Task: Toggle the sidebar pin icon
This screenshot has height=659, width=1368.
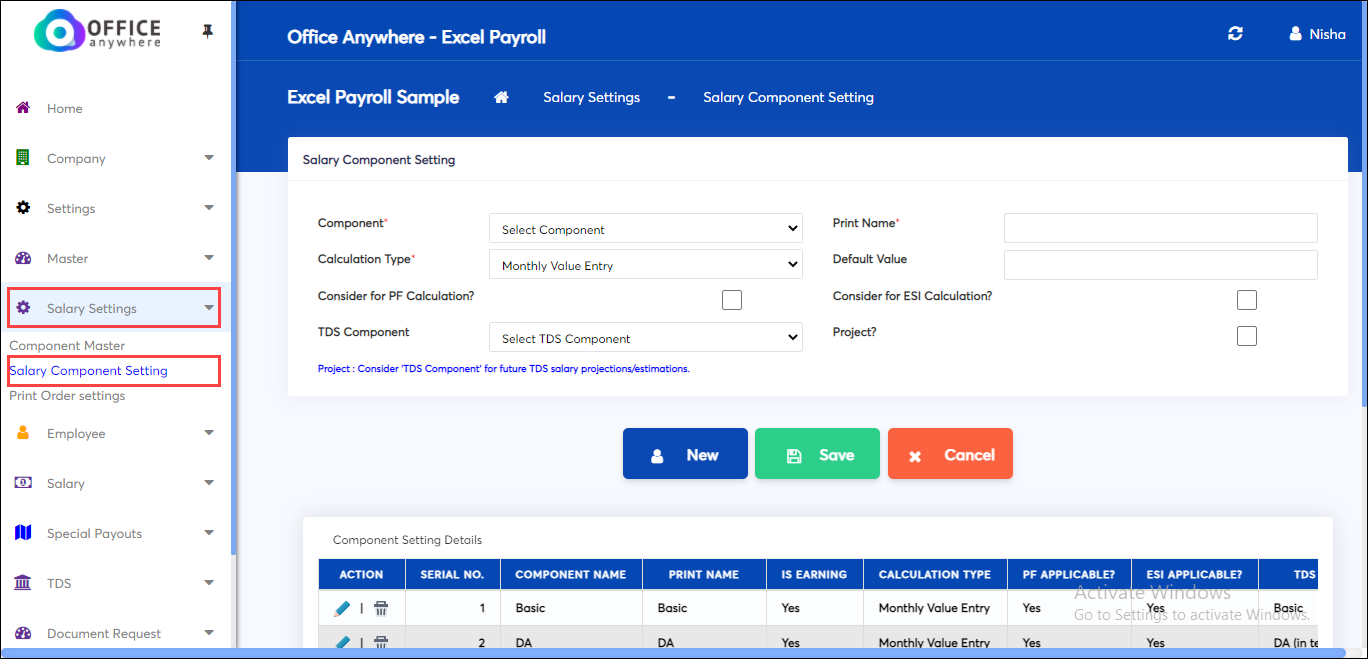Action: [207, 32]
